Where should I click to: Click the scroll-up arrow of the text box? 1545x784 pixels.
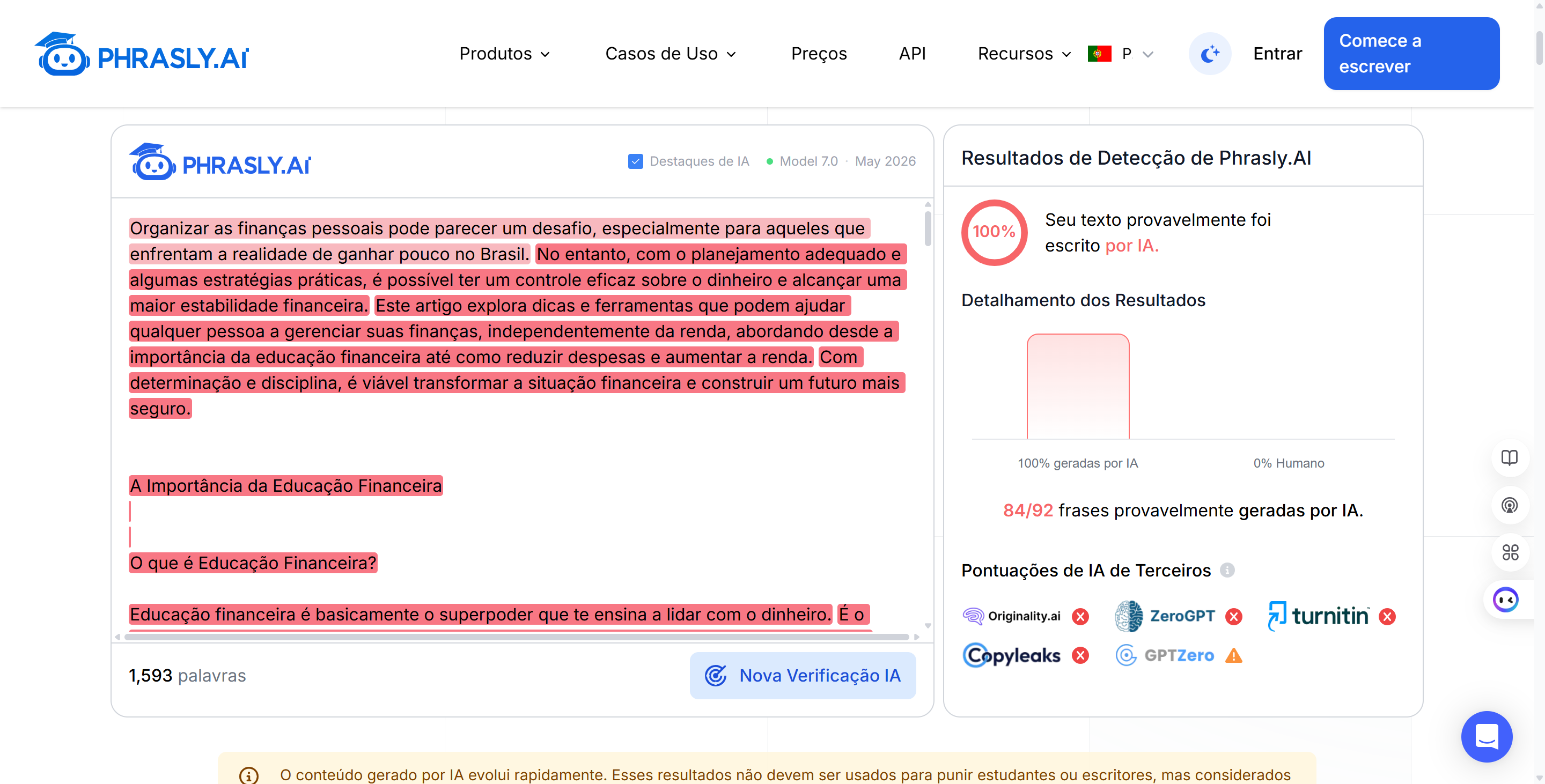pyautogui.click(x=928, y=204)
